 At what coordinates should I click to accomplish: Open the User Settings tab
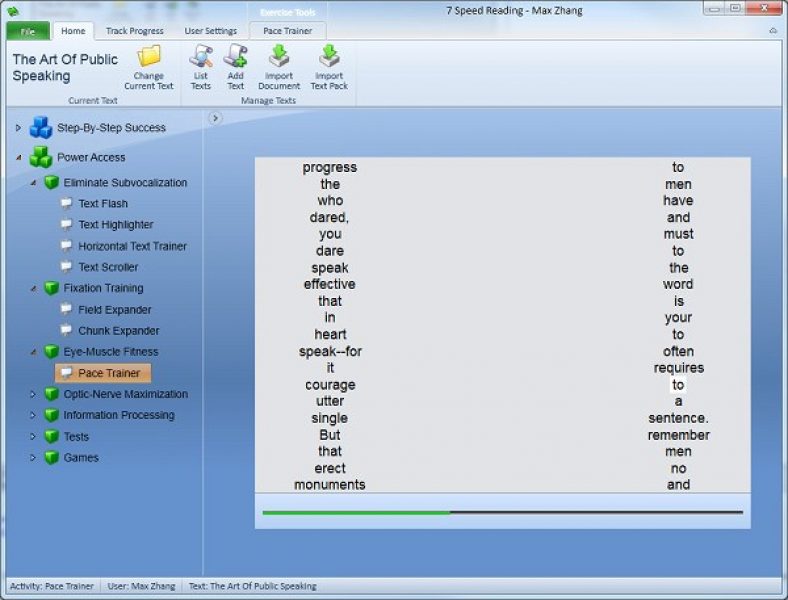210,31
